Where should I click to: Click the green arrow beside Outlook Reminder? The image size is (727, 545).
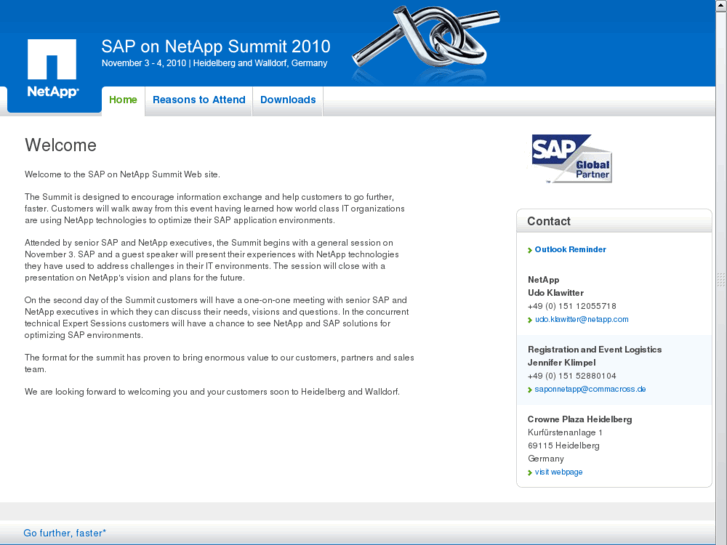coord(530,250)
